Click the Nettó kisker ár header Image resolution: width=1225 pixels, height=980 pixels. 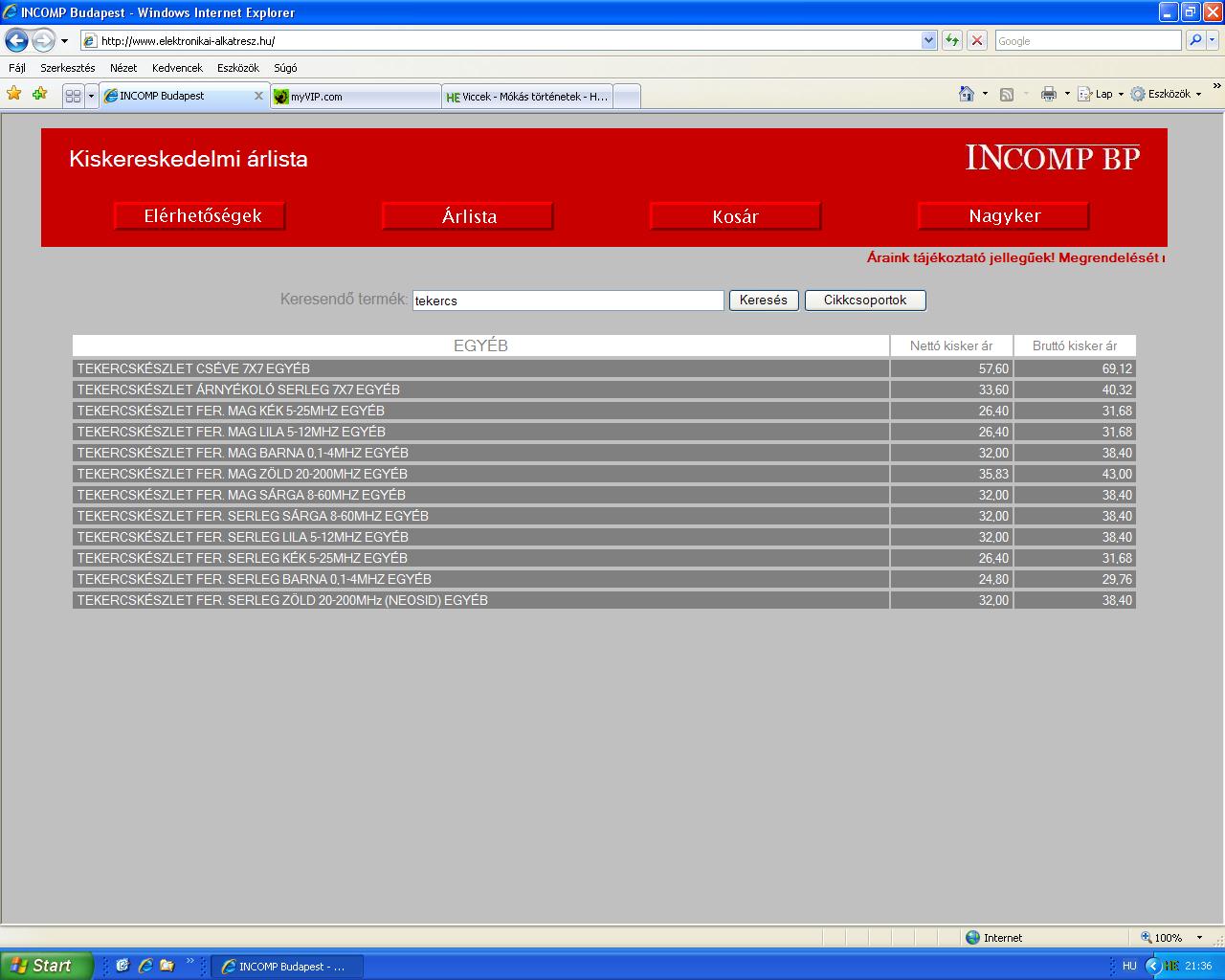coord(951,345)
